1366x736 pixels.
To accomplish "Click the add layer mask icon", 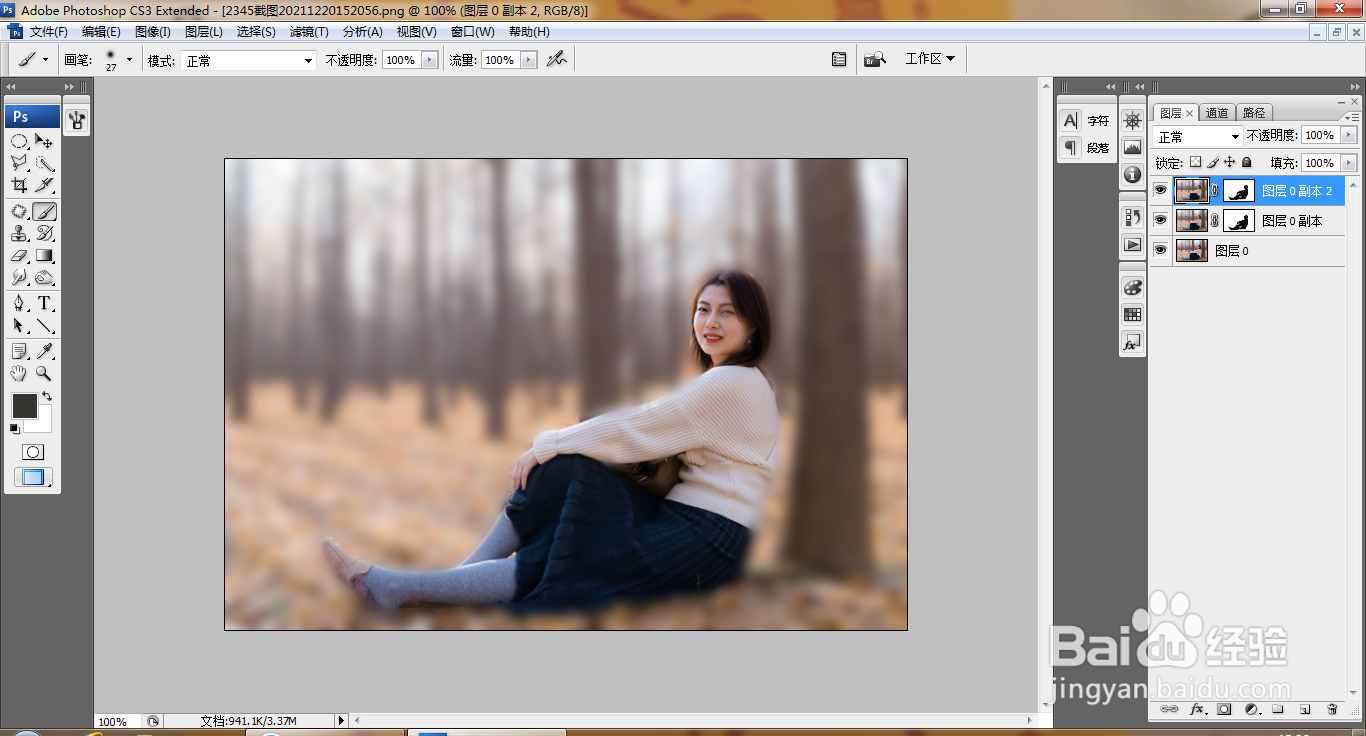I will [x=1224, y=709].
